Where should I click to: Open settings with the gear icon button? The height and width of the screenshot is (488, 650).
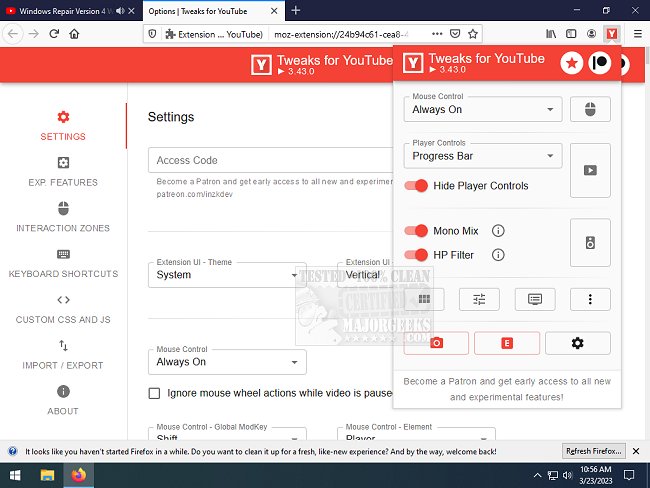point(577,343)
